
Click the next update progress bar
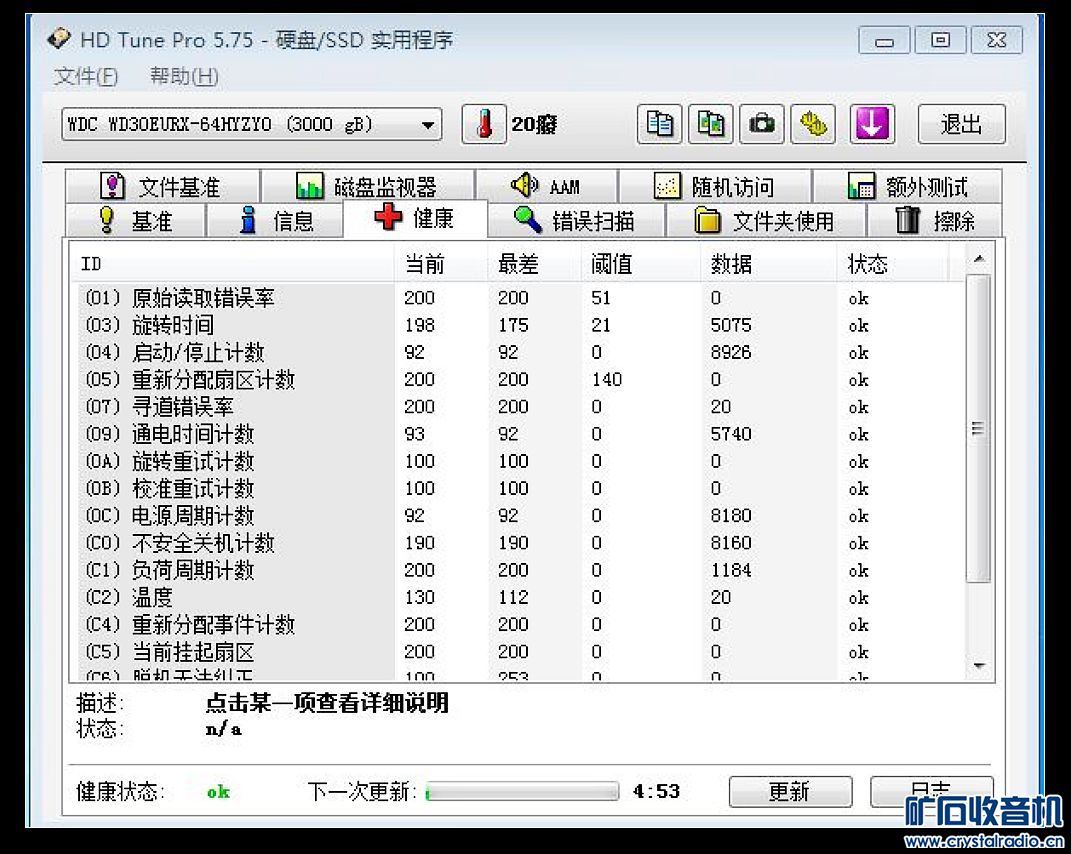(522, 791)
